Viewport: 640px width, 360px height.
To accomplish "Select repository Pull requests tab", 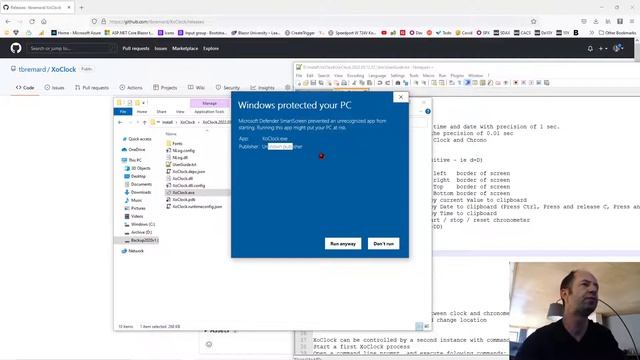I will point(92,87).
